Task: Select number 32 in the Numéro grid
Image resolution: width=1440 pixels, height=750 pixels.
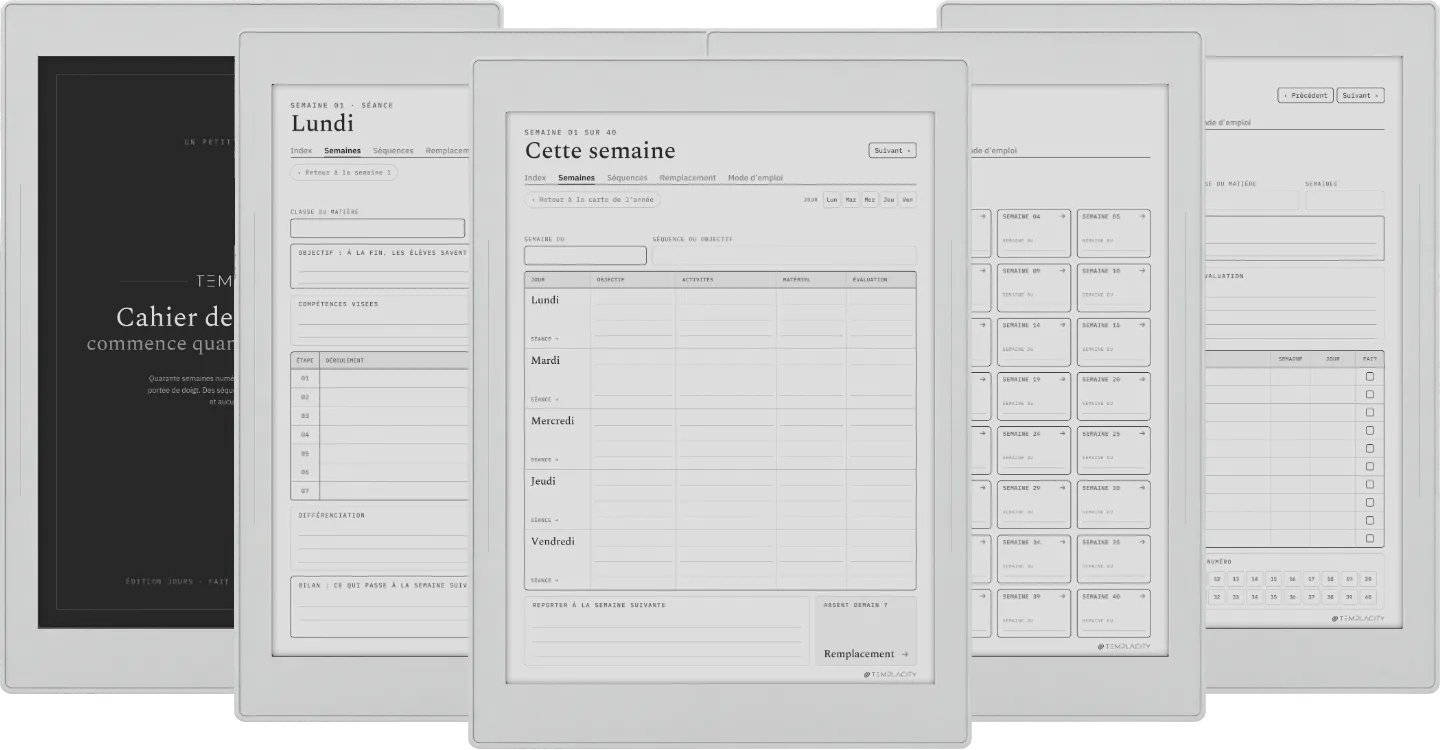Action: pyautogui.click(x=1217, y=597)
